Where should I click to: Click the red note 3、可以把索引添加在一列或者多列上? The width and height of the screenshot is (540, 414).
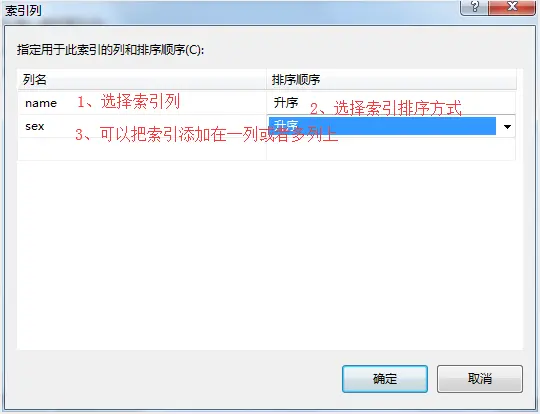pos(206,134)
